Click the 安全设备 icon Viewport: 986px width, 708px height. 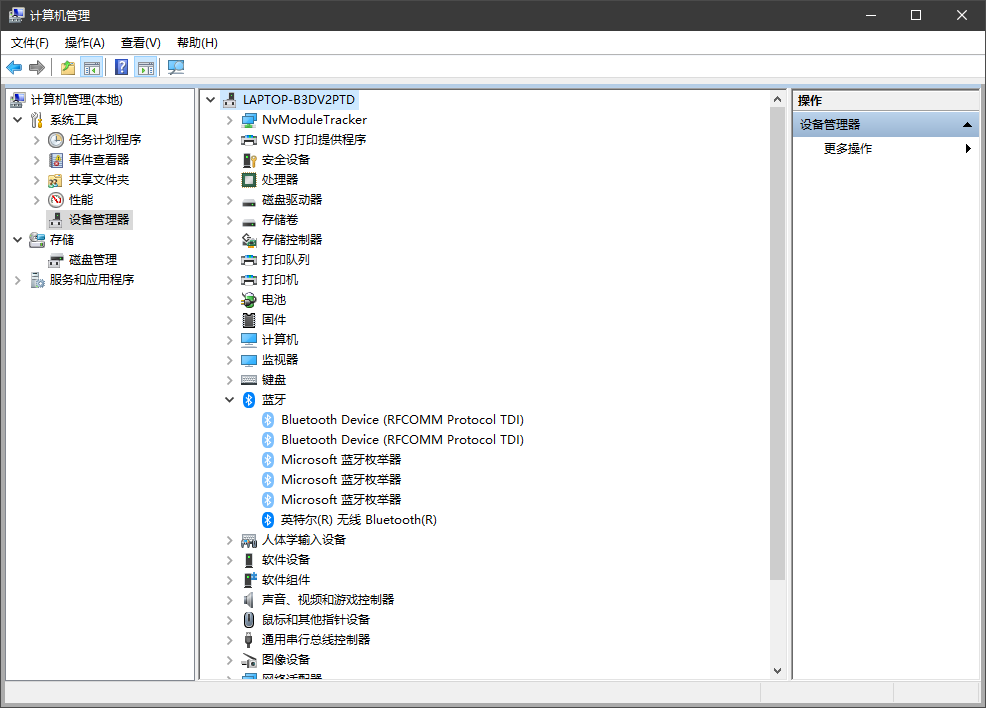click(249, 160)
